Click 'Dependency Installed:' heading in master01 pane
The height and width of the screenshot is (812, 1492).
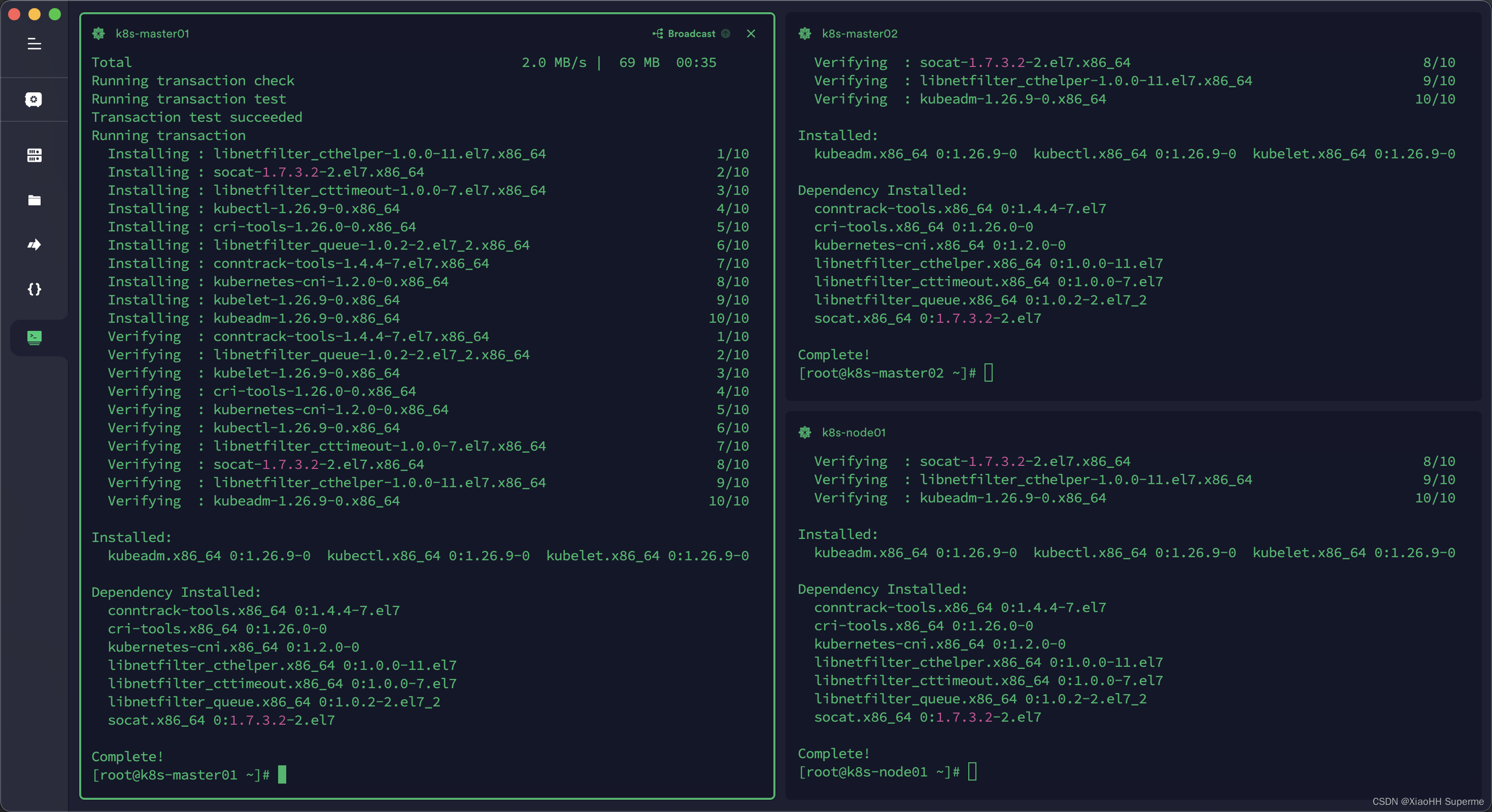[176, 592]
